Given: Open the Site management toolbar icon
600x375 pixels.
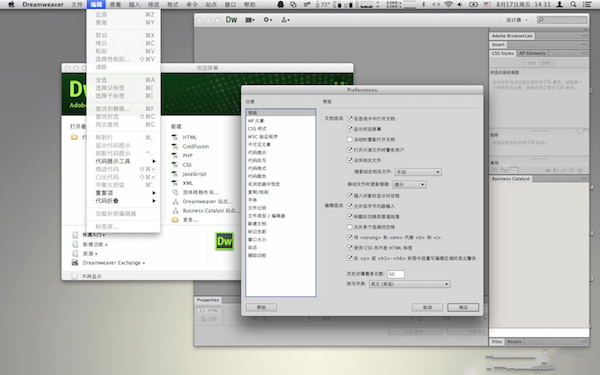Looking at the screenshot, I should [x=285, y=20].
